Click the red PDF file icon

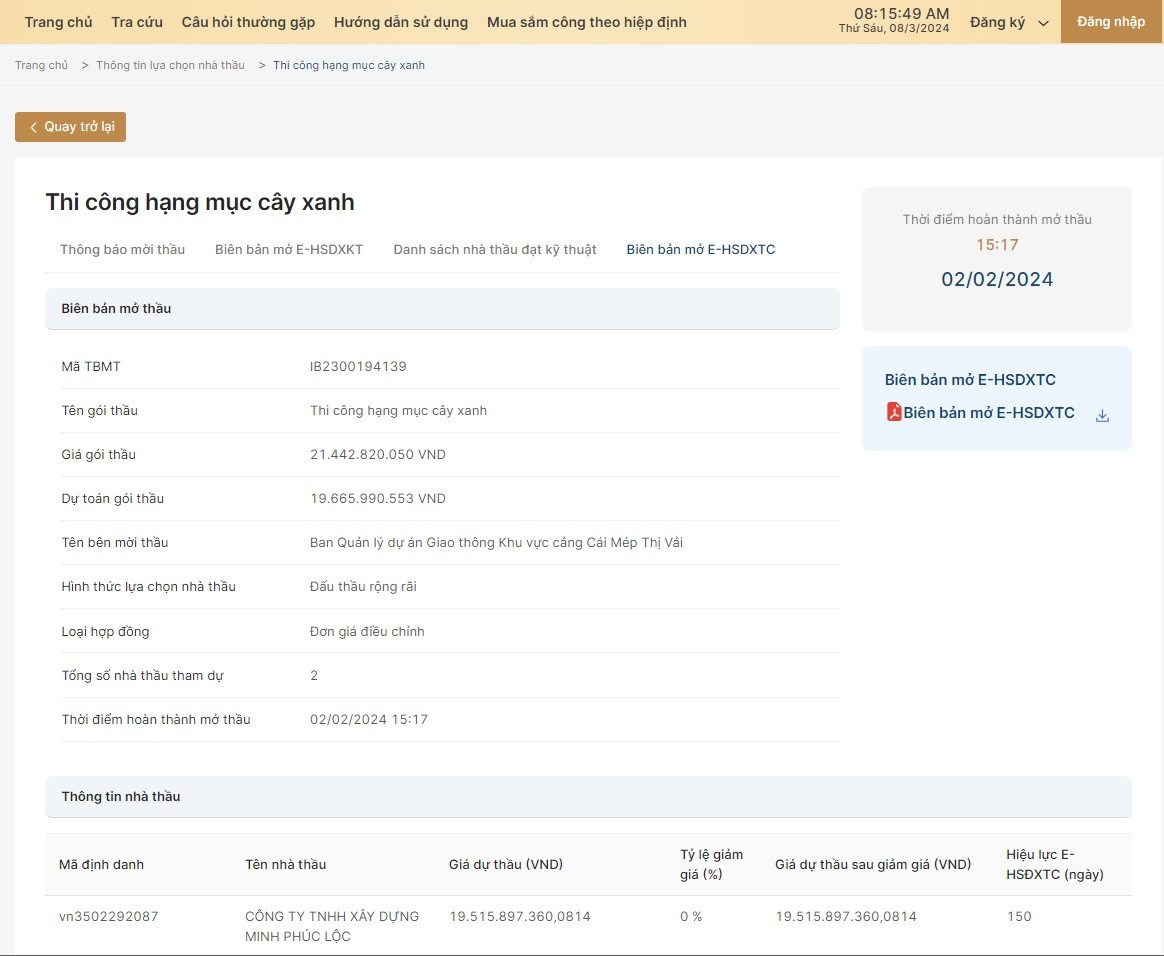point(894,412)
